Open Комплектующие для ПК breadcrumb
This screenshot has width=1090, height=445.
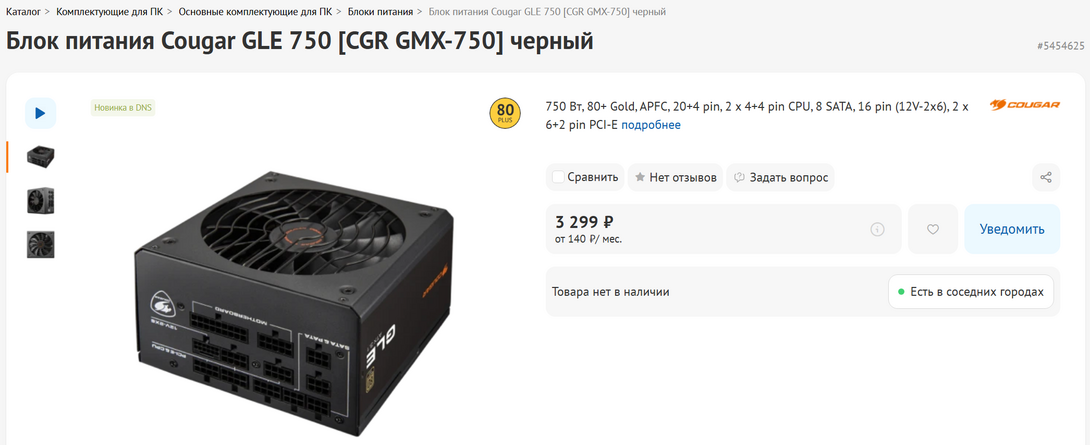point(109,12)
